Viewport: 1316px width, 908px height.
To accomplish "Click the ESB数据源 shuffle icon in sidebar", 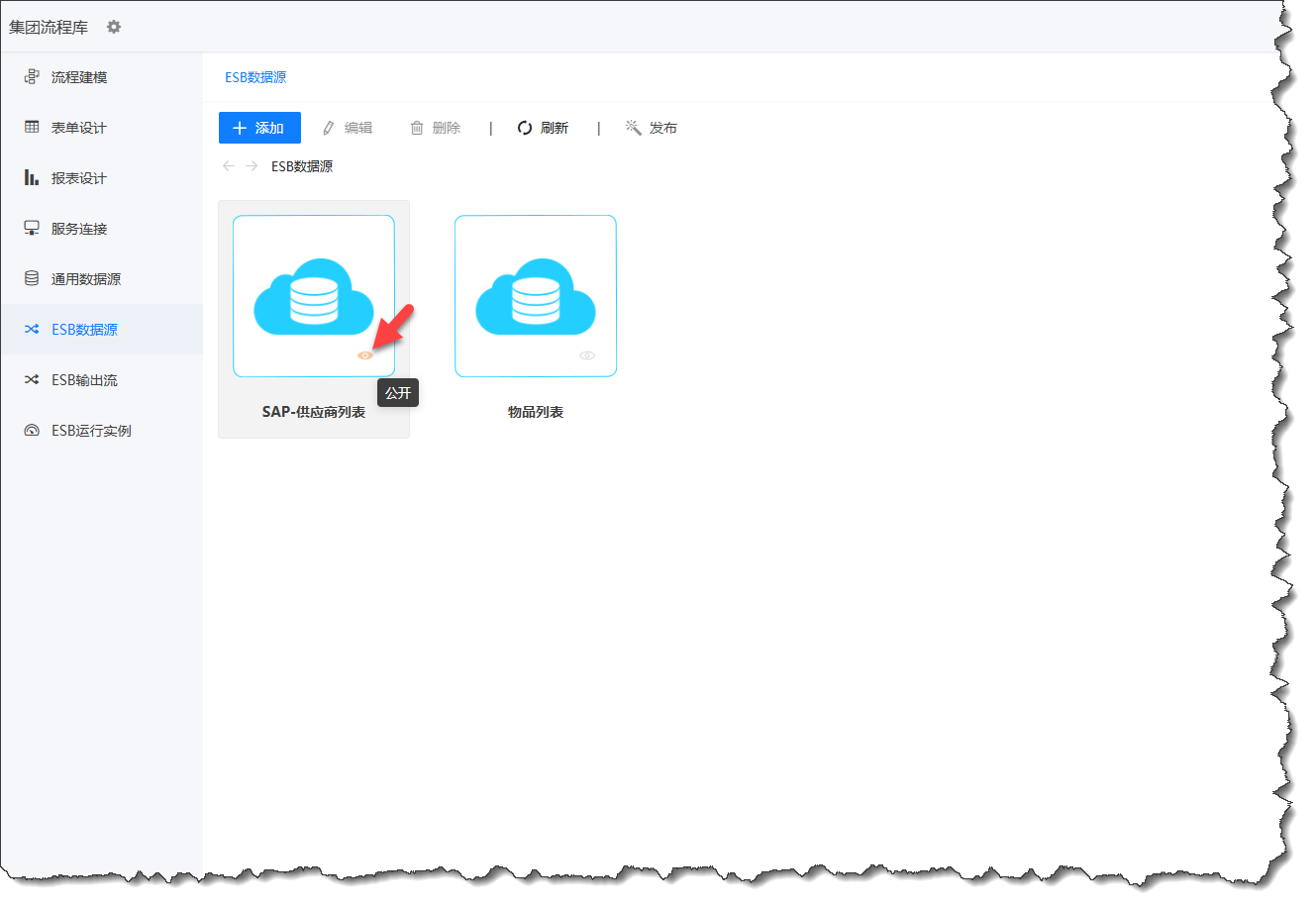I will (x=32, y=330).
